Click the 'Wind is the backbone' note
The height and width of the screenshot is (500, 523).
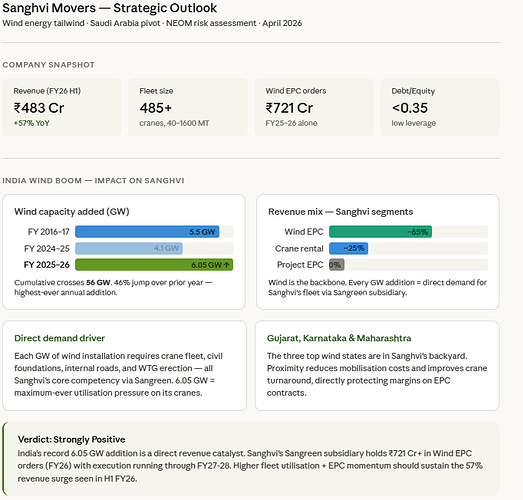pyautogui.click(x=377, y=287)
